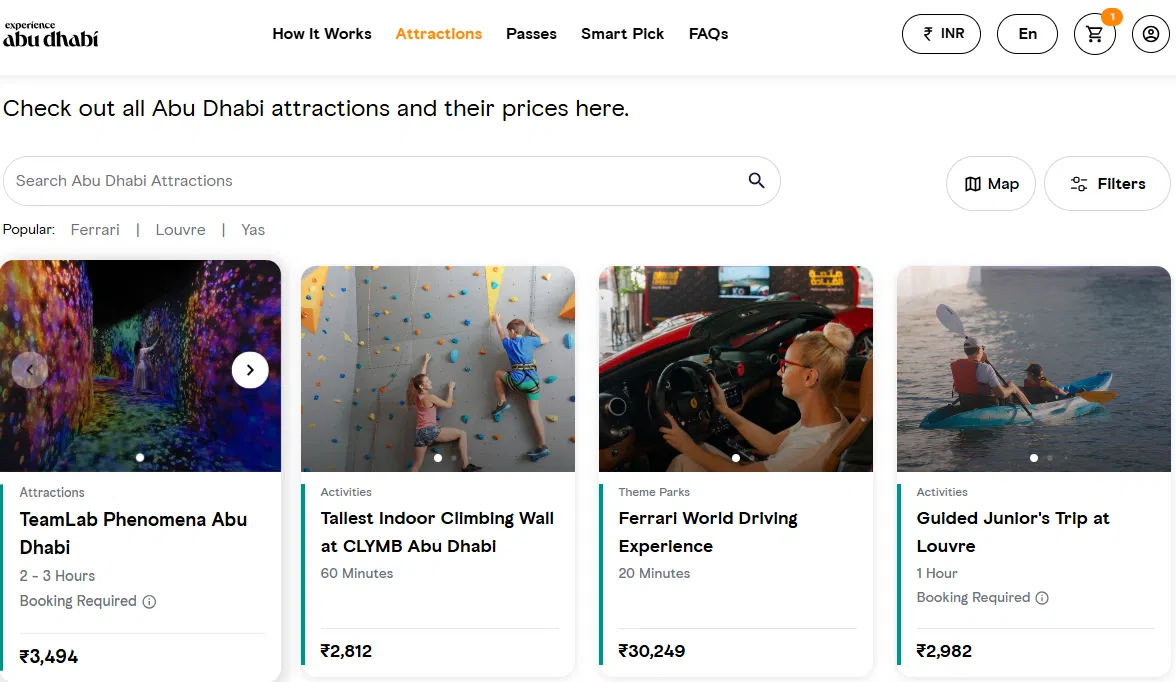Screen dimensions: 1176x682
Task: Go to How It Works page
Action: click(x=322, y=34)
